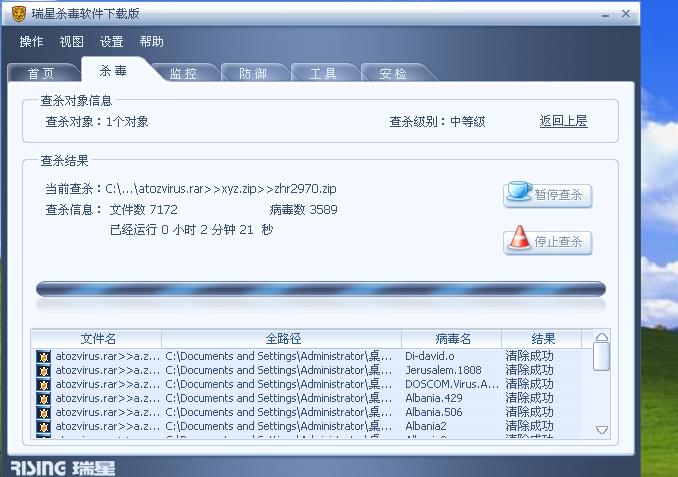Open the 设置 menu
The image size is (678, 477).
[112, 42]
